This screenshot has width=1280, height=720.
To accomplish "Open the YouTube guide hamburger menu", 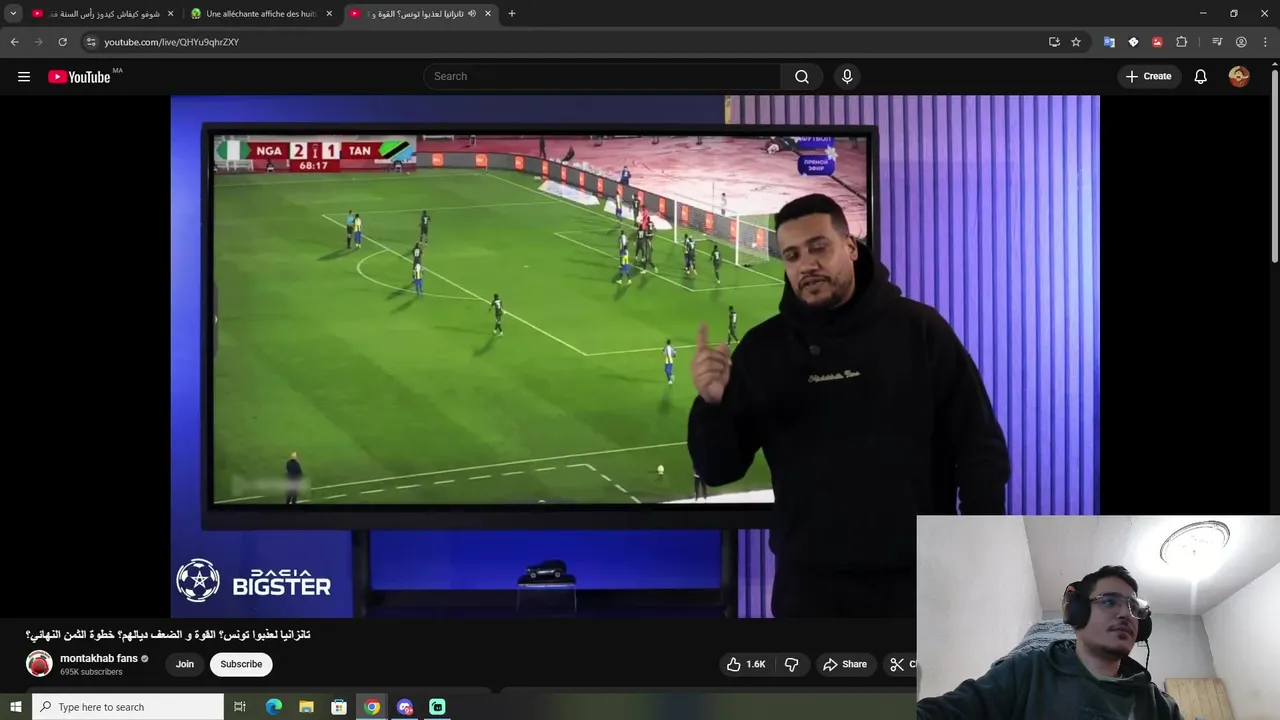I will tap(24, 76).
